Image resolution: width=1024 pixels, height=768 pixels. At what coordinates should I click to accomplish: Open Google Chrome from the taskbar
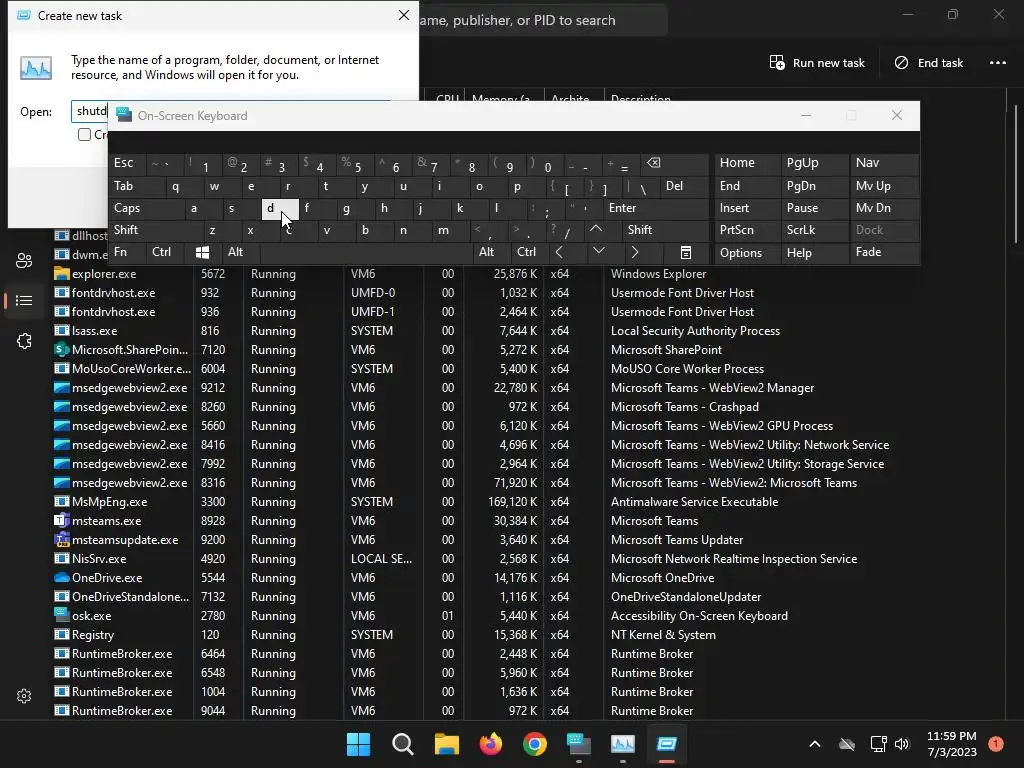point(535,744)
